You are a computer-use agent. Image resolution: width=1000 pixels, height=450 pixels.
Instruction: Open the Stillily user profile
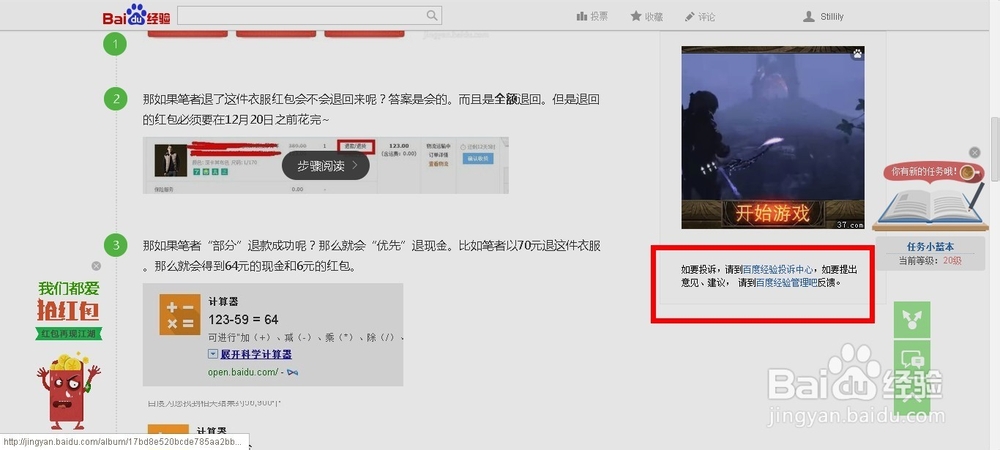point(823,17)
